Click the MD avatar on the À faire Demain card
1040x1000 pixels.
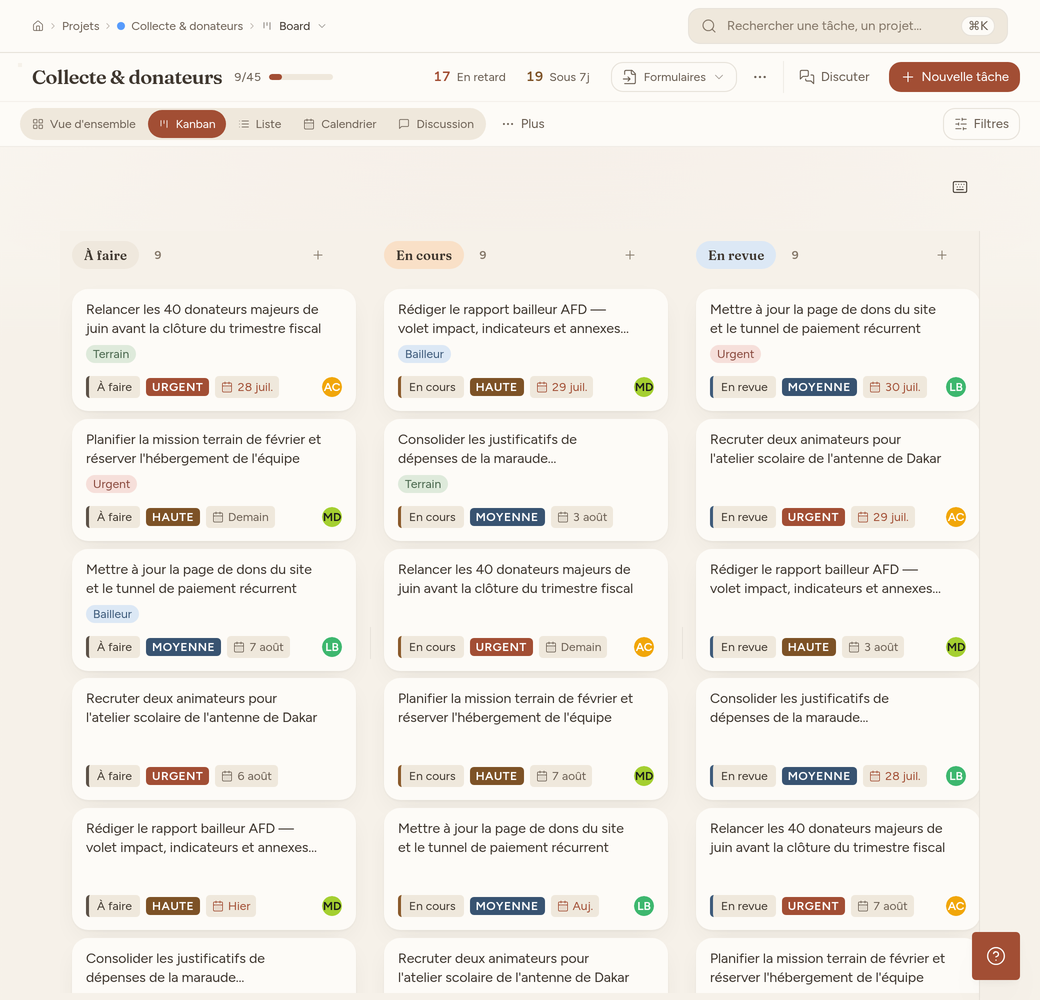pyautogui.click(x=332, y=517)
